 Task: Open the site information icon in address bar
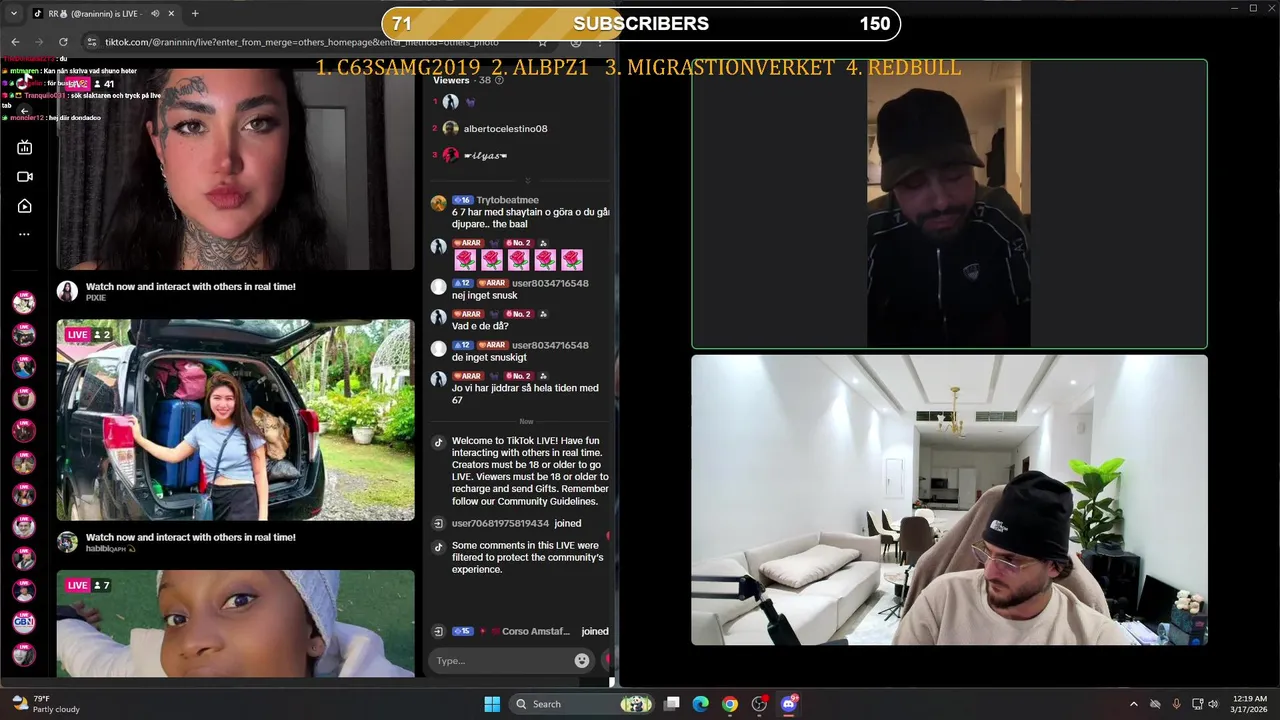coord(92,42)
